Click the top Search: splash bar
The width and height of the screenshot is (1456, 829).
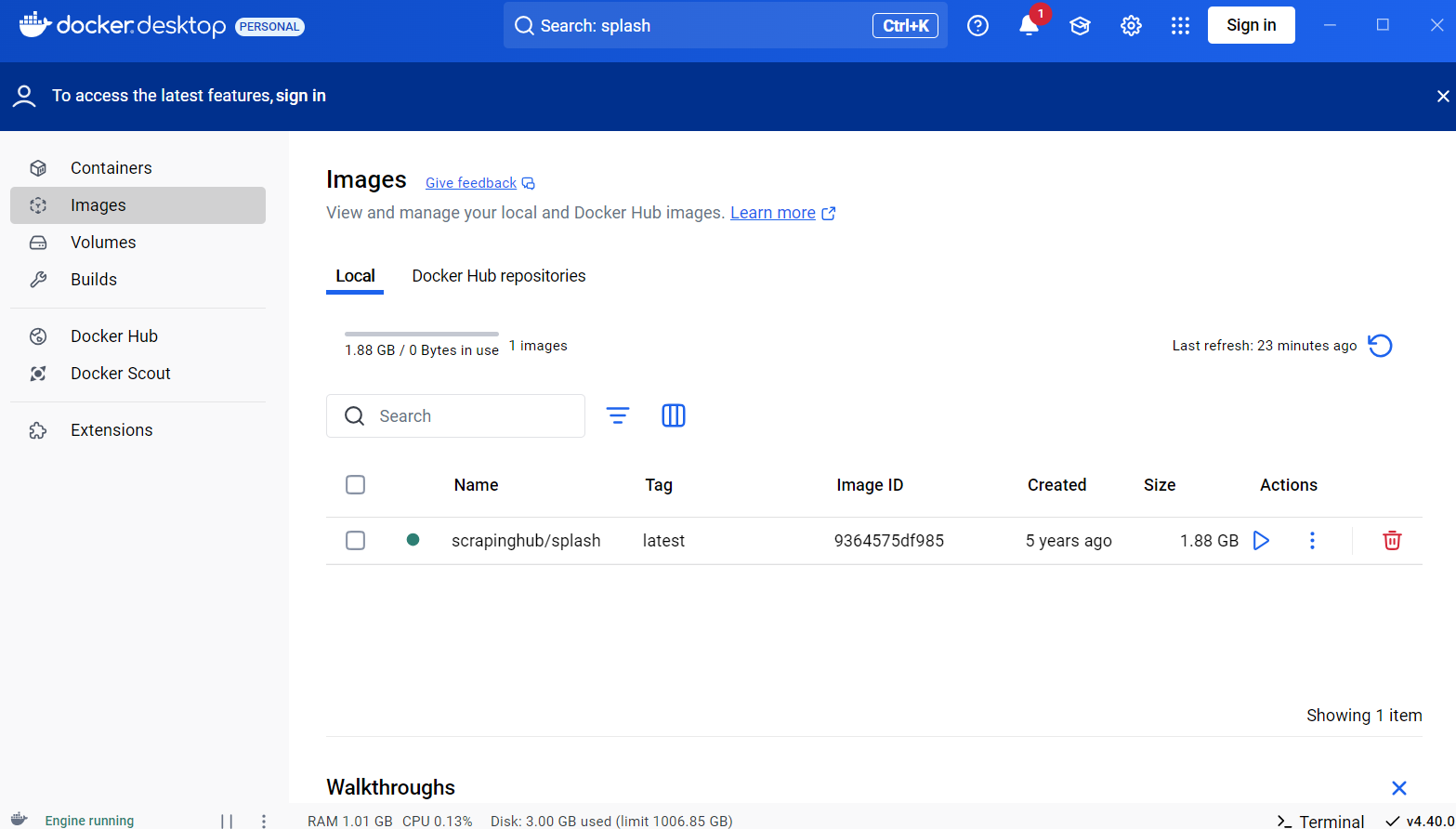tap(726, 25)
